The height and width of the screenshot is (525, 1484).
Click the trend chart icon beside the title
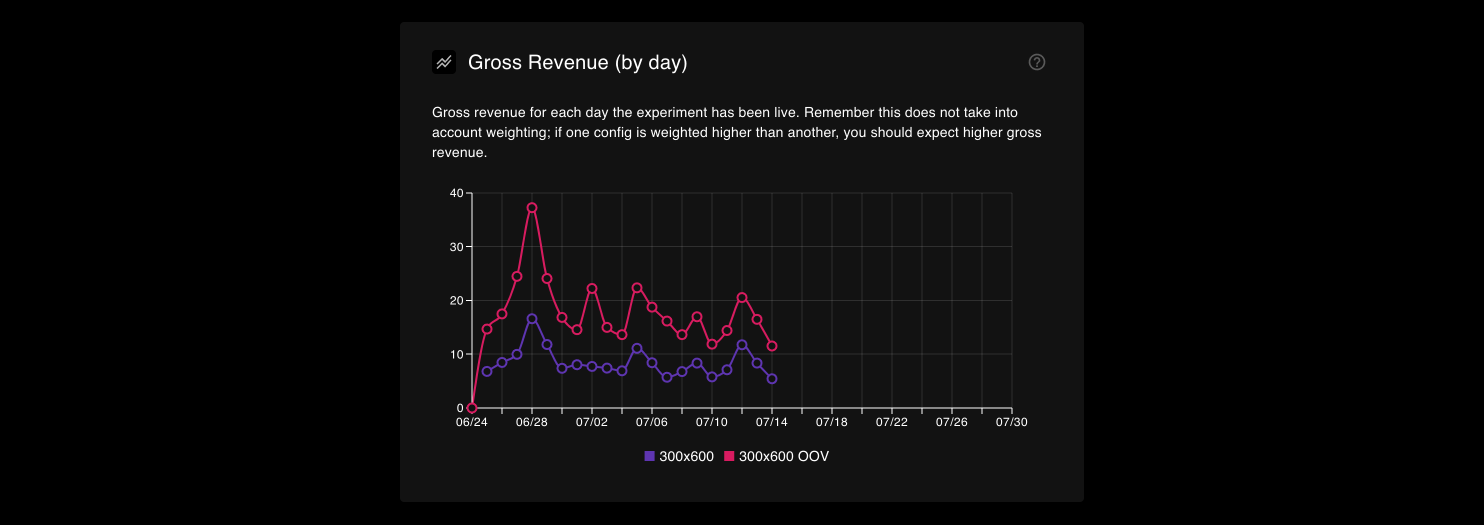tap(444, 62)
